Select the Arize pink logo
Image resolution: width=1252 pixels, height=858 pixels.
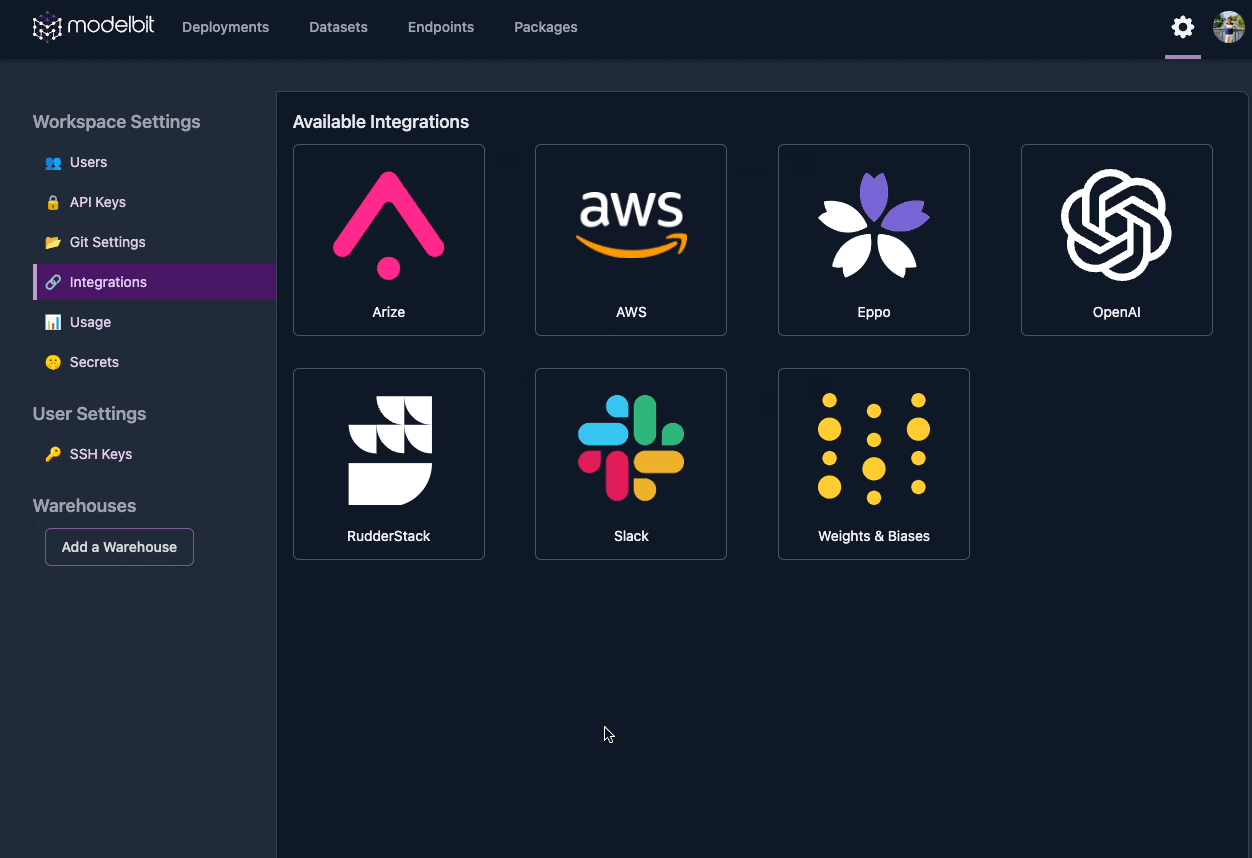click(x=389, y=225)
